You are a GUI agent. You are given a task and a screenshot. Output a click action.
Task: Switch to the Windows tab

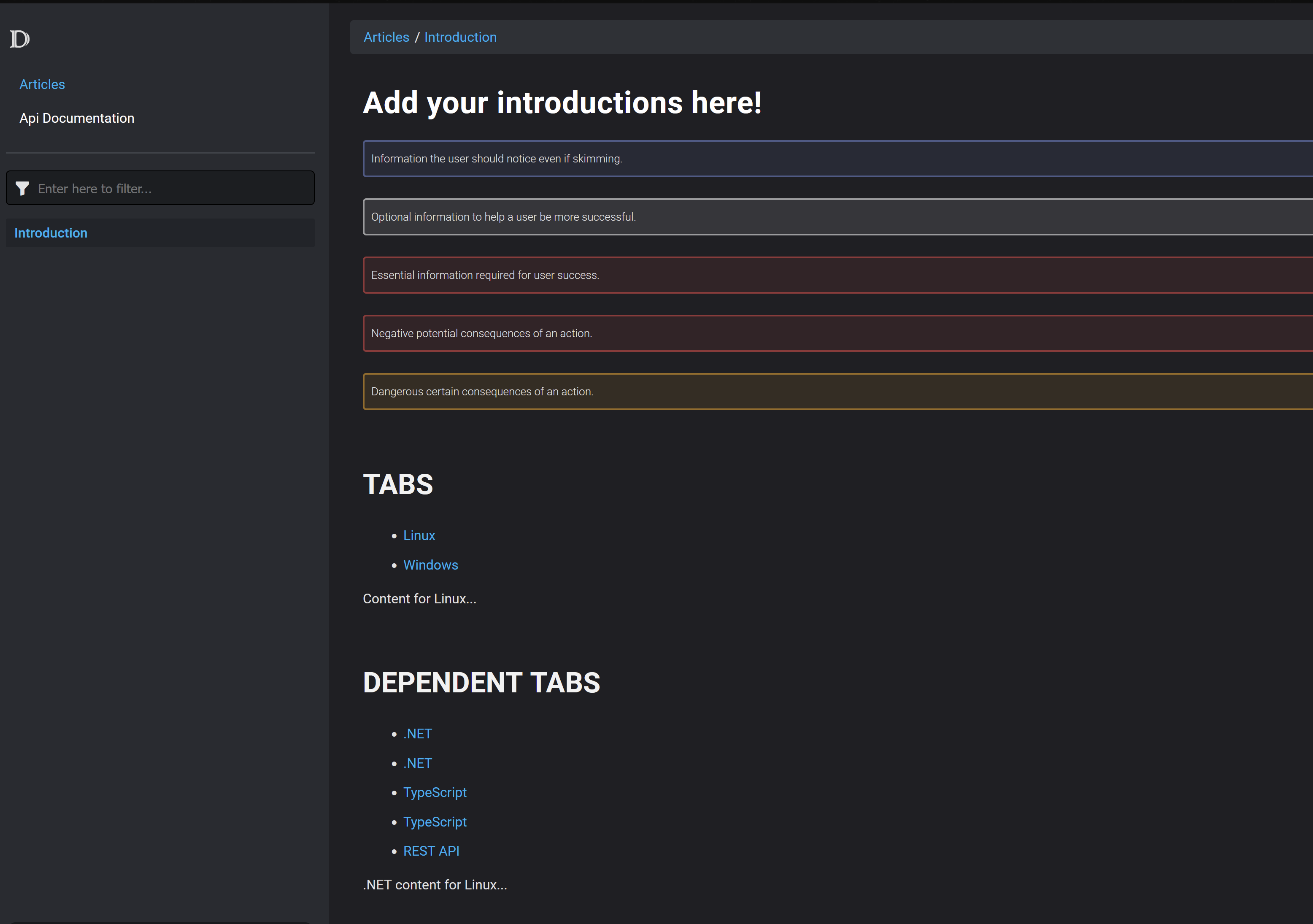(431, 565)
